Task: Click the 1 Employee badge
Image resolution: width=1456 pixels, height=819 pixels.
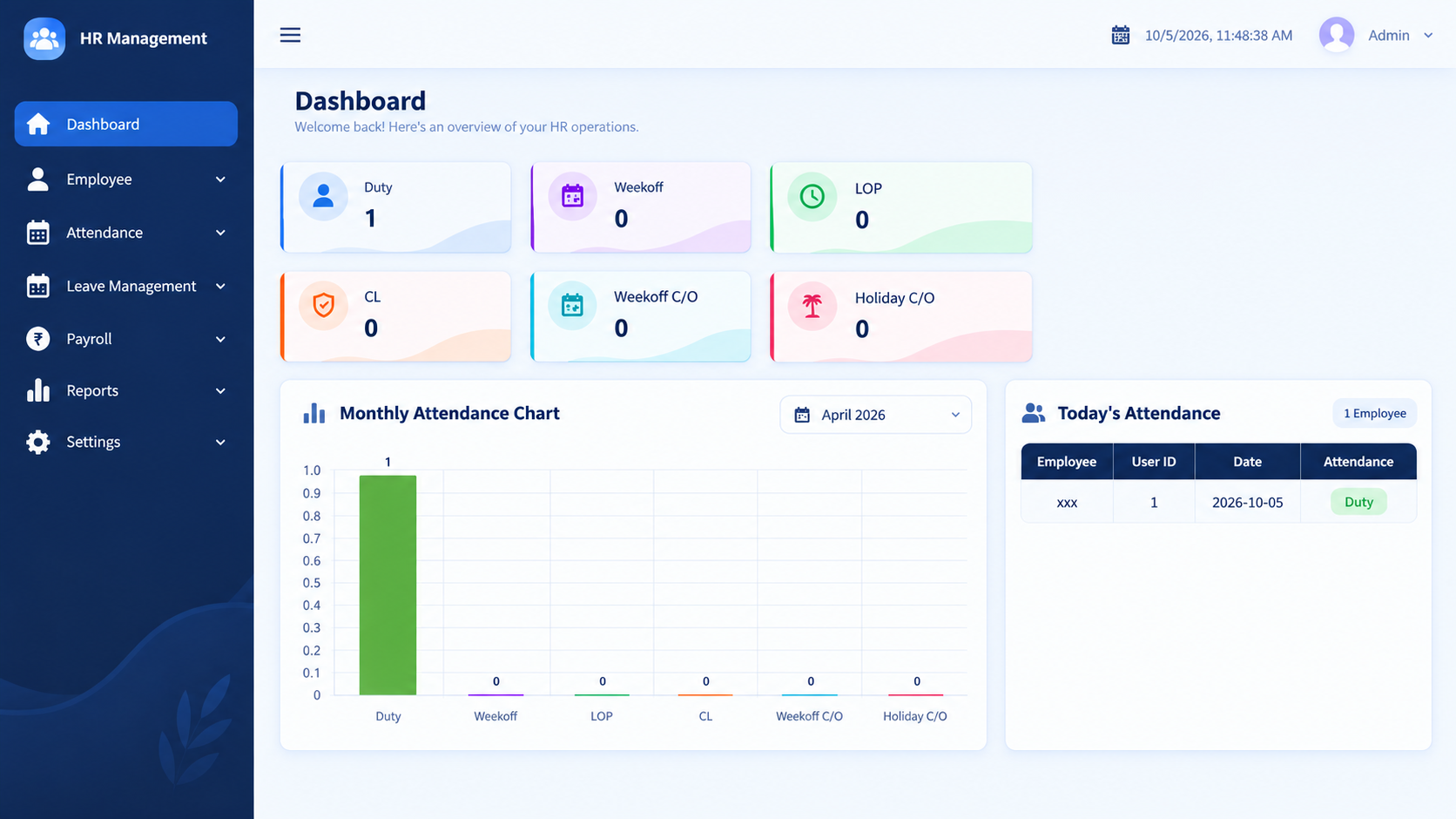Action: 1374,413
